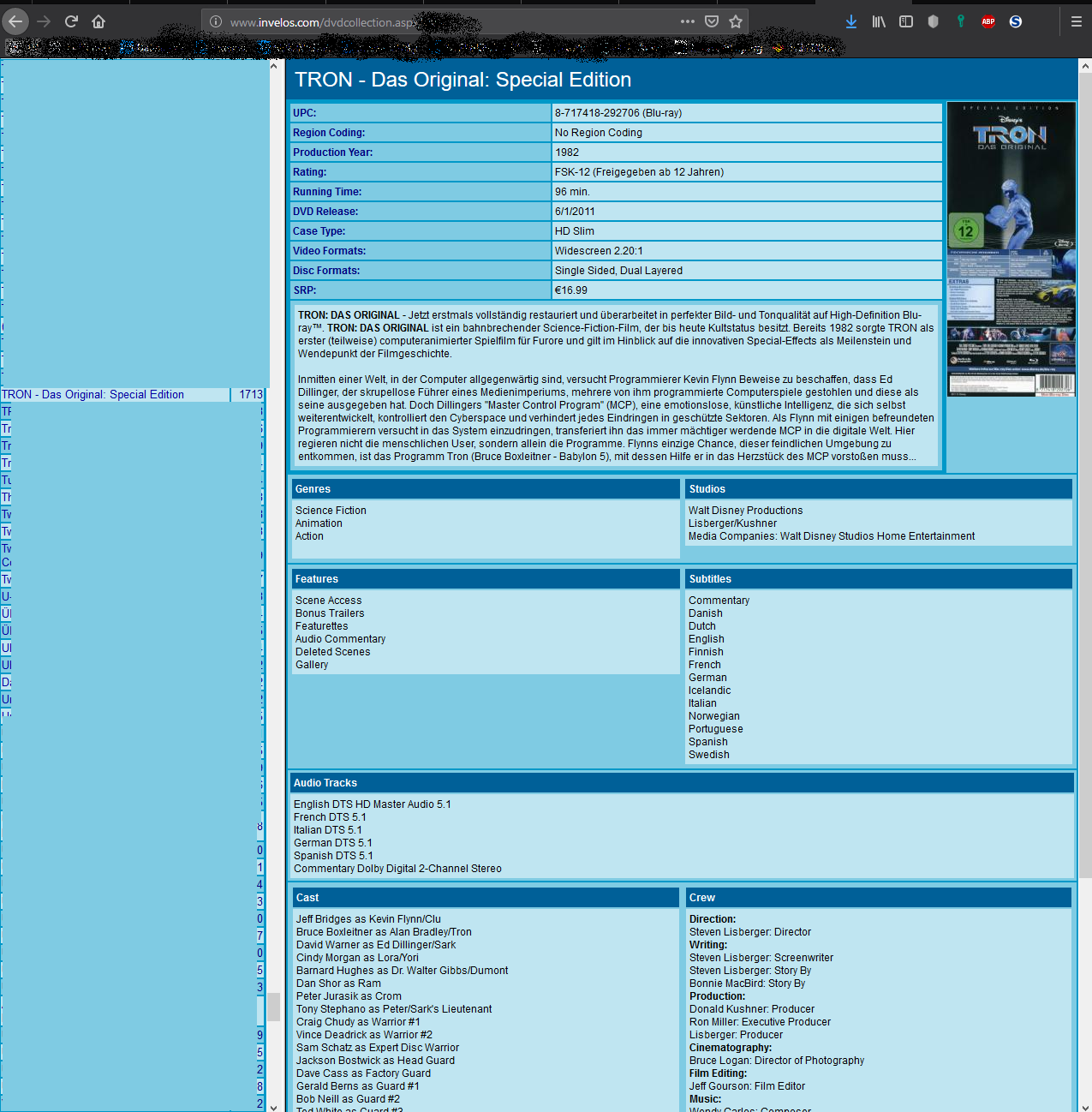The image size is (1092, 1112).
Task: Click the Widescreen 2.20:1 video format
Action: (x=599, y=251)
